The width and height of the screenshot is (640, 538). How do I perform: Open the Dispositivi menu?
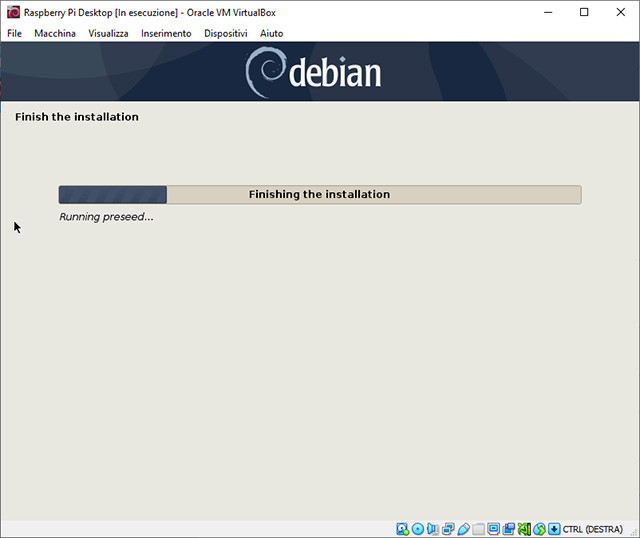click(225, 33)
